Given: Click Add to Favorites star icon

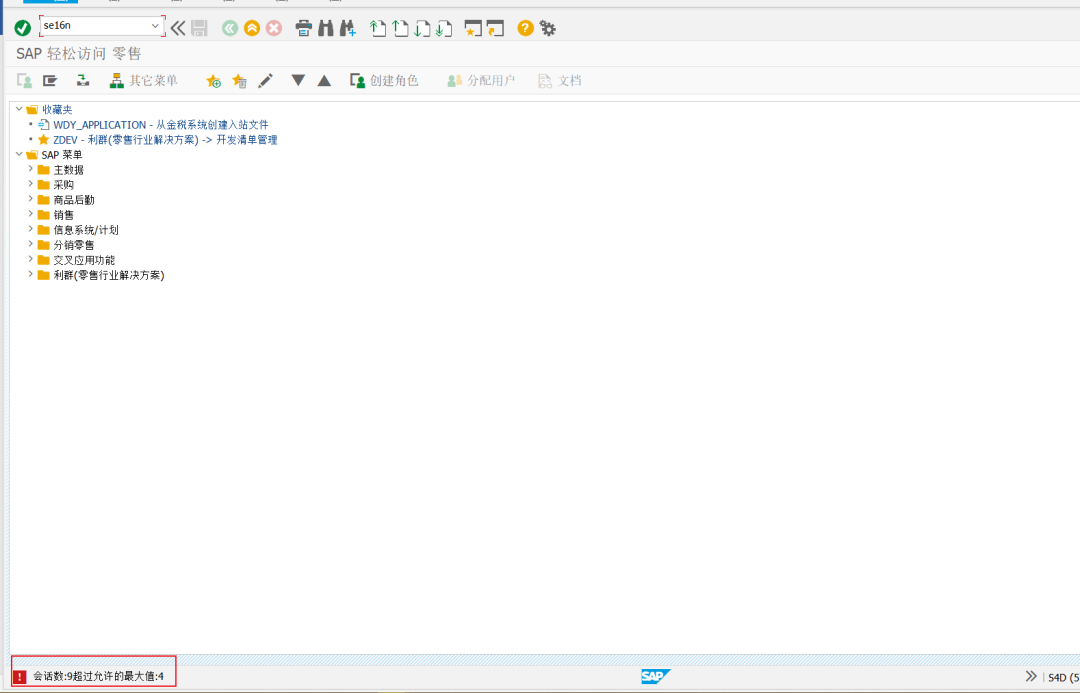Looking at the screenshot, I should [x=214, y=81].
